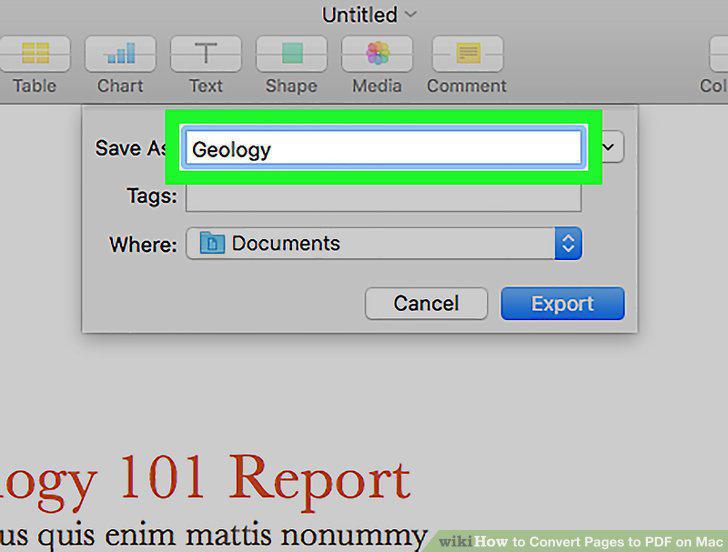Add a Comment from the toolbar

click(468, 54)
